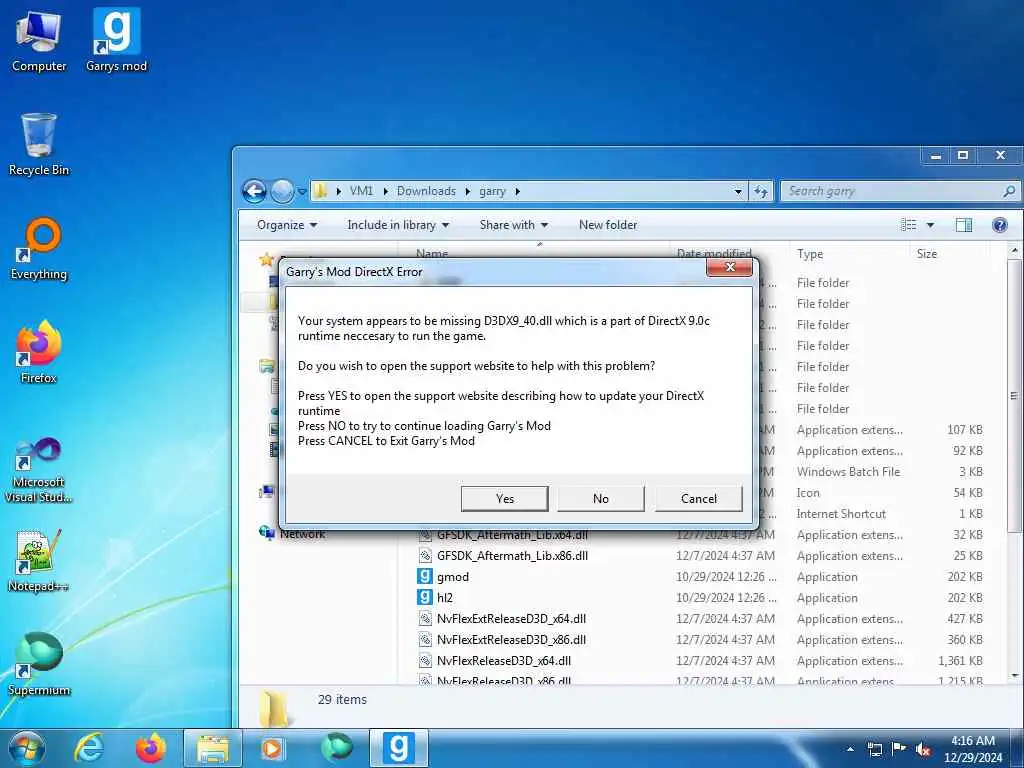Open the address bar history dropdown
1024x768 pixels.
pos(738,191)
